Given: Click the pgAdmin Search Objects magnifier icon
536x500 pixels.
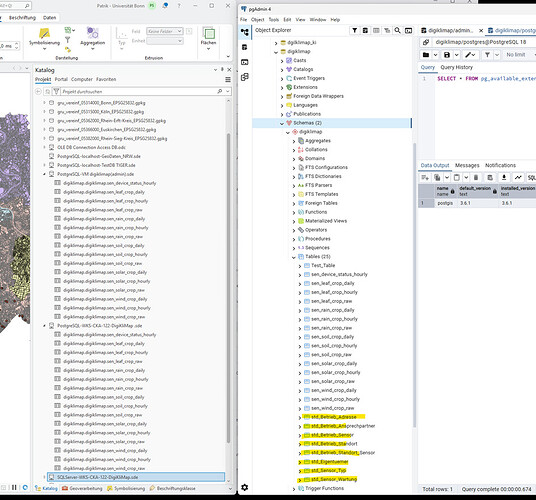Looking at the screenshot, I should point(398,30).
